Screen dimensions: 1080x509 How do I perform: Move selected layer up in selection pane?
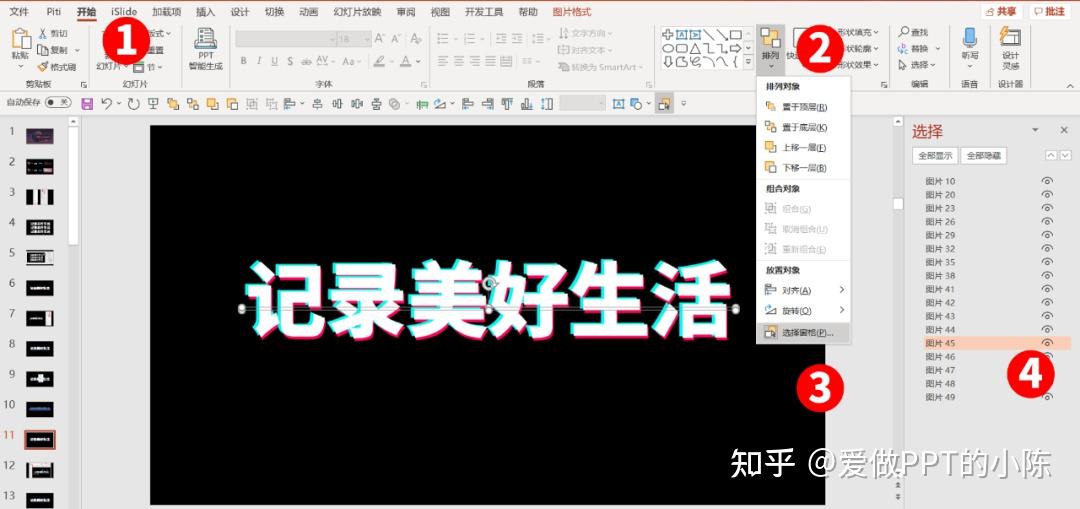pos(1051,156)
